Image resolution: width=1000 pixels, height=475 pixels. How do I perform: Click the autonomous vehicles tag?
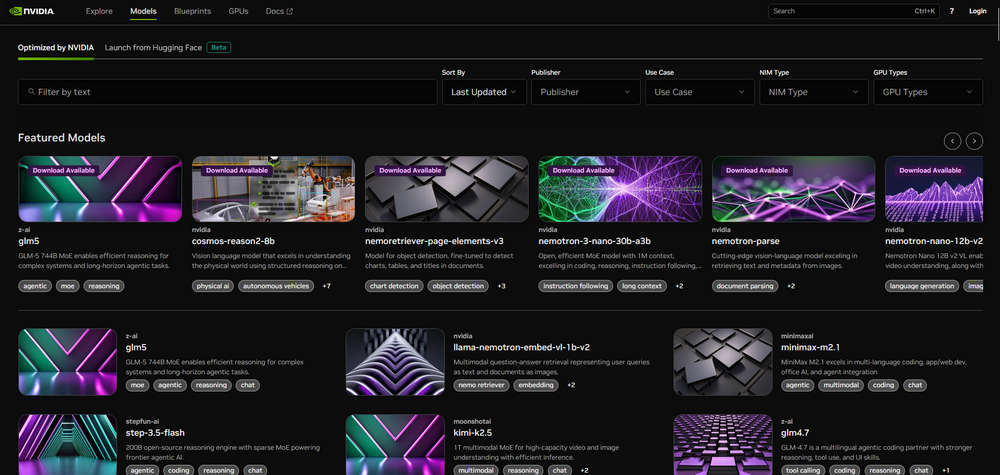pyautogui.click(x=276, y=286)
